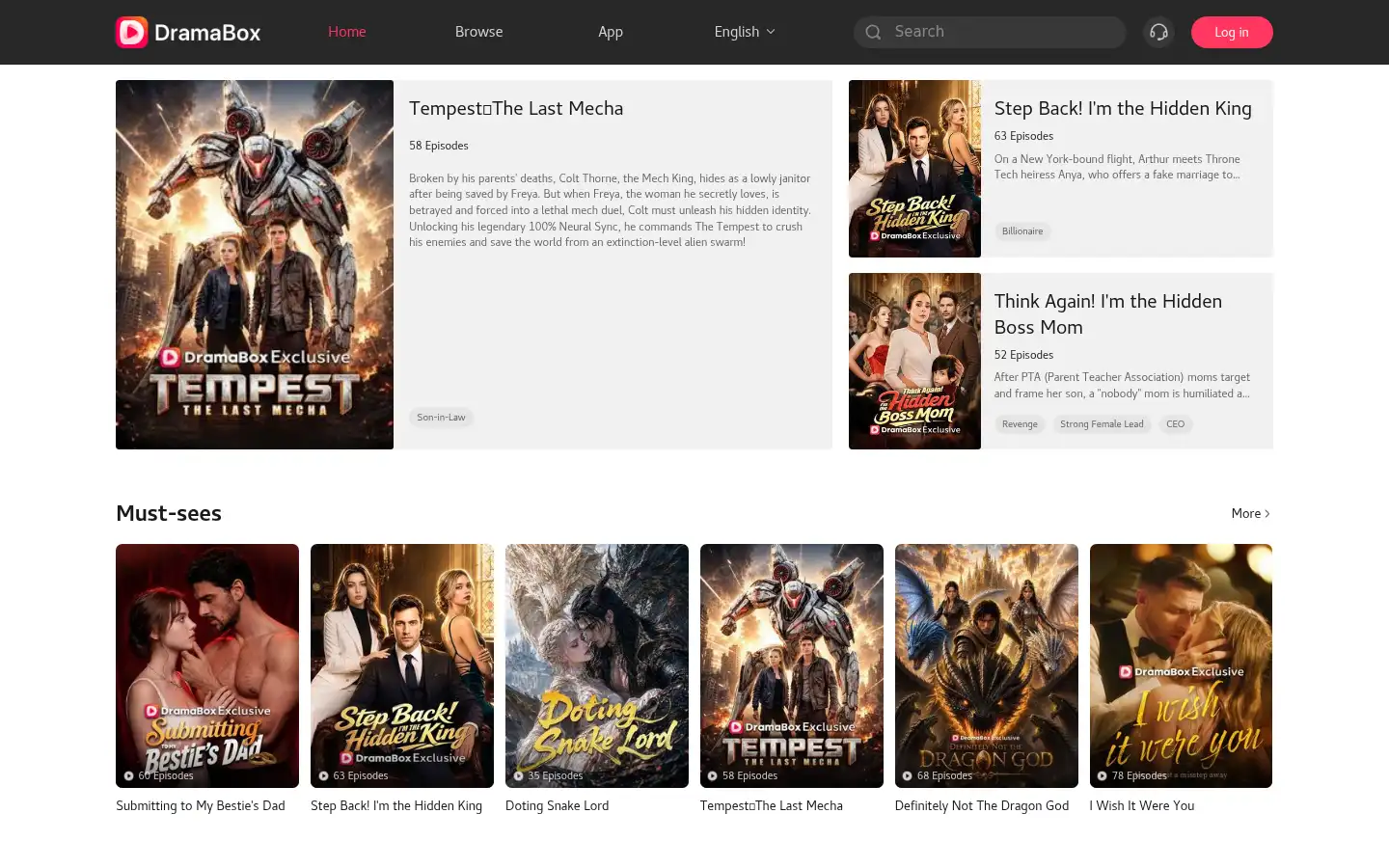This screenshot has width=1389, height=868.
Task: Click play icon beside 58 Episodes on Must-sees poster
Action: click(712, 775)
